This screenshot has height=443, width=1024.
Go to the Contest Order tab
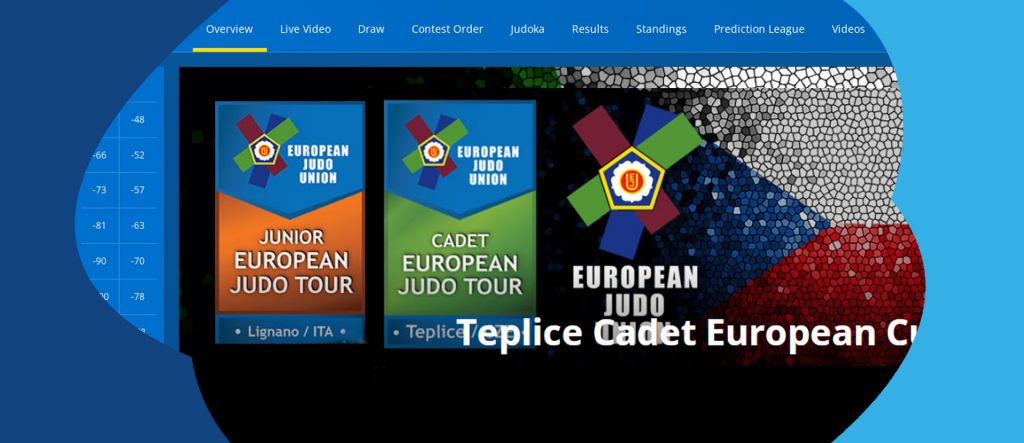coord(447,29)
